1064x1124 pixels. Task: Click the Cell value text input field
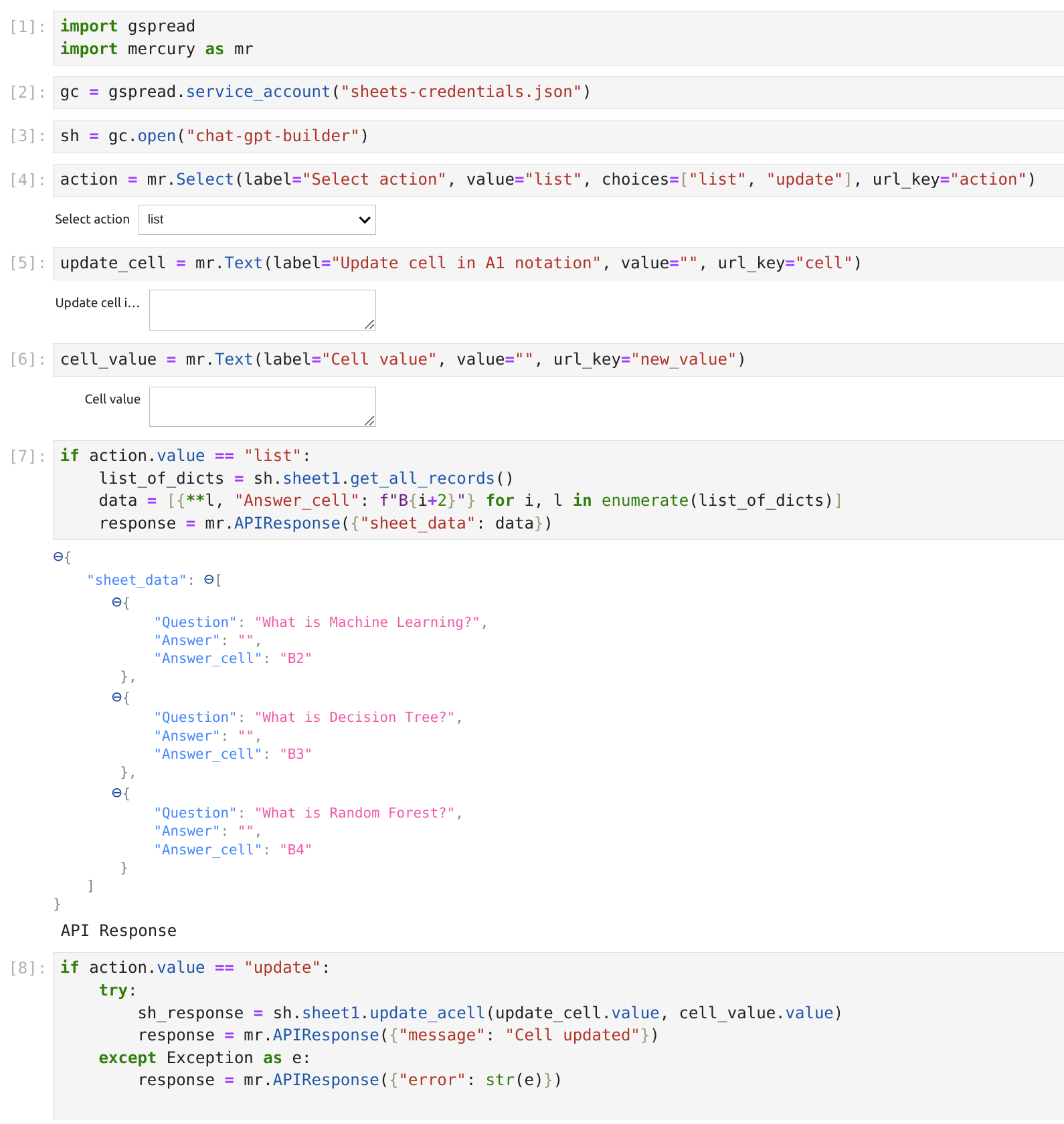click(x=262, y=407)
